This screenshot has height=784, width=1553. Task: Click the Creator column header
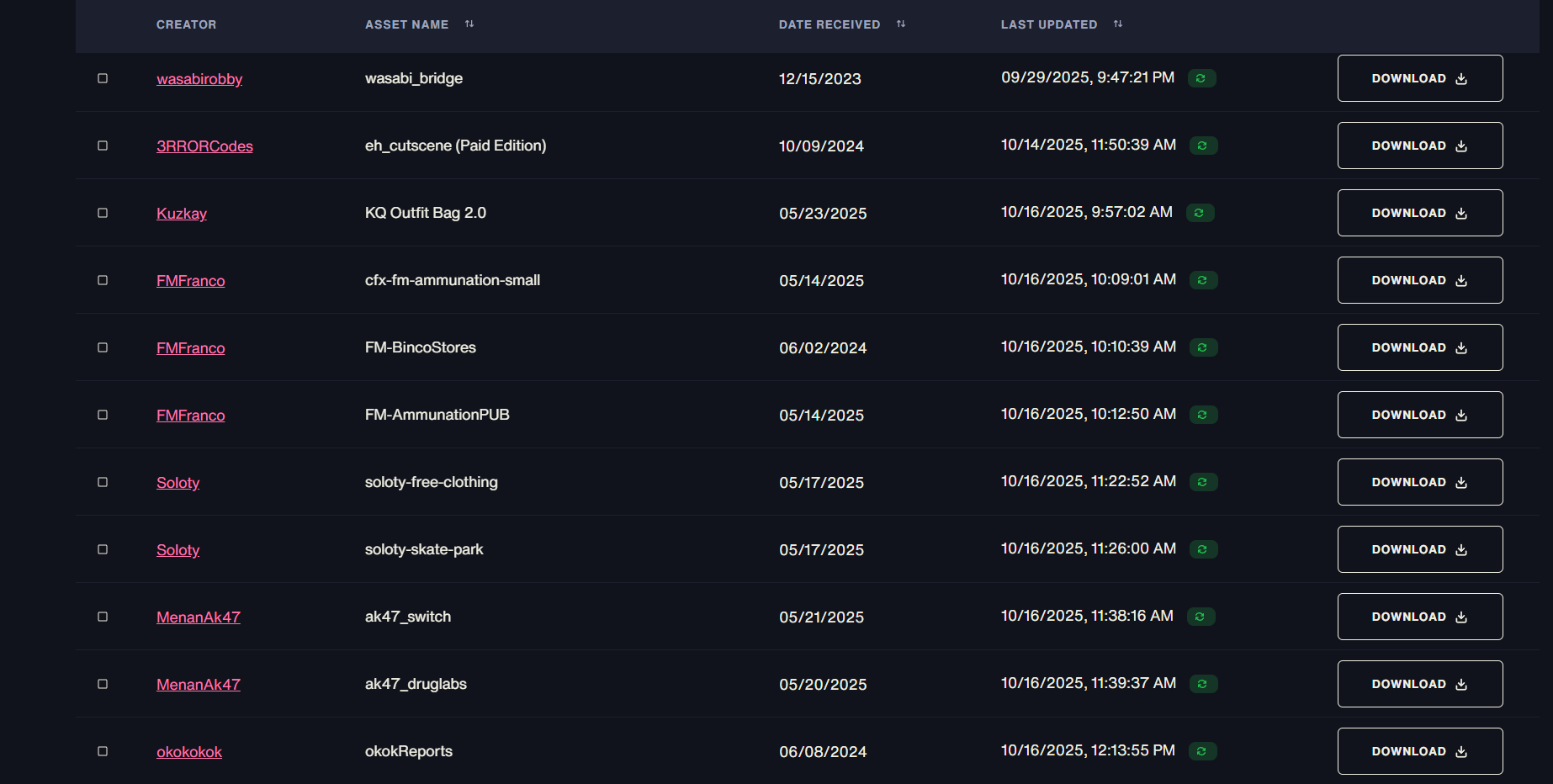(x=187, y=24)
